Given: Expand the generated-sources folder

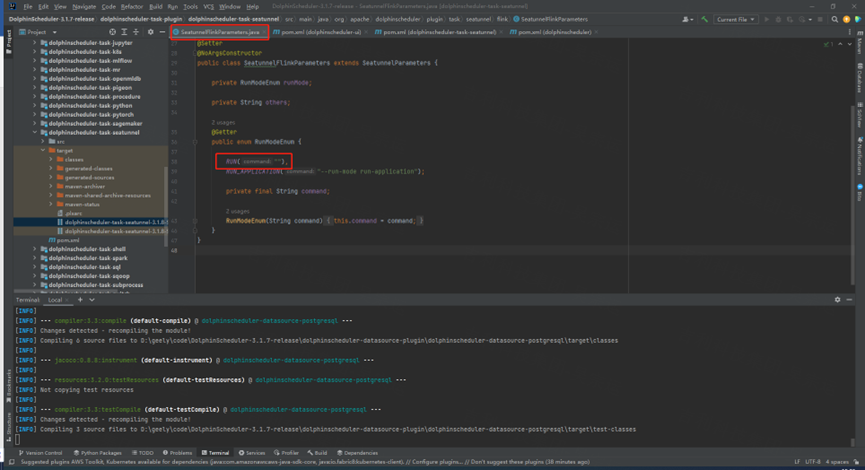Looking at the screenshot, I should click(52, 177).
